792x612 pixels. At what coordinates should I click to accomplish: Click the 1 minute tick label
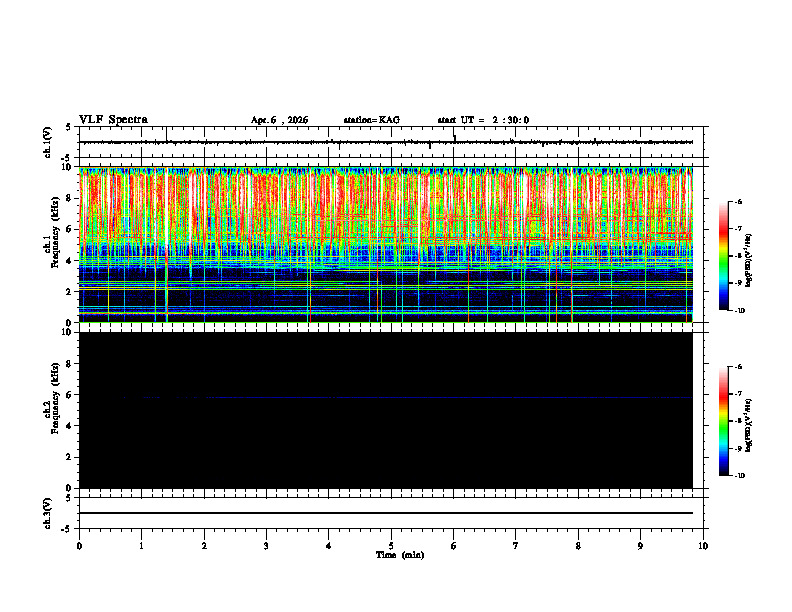click(141, 546)
